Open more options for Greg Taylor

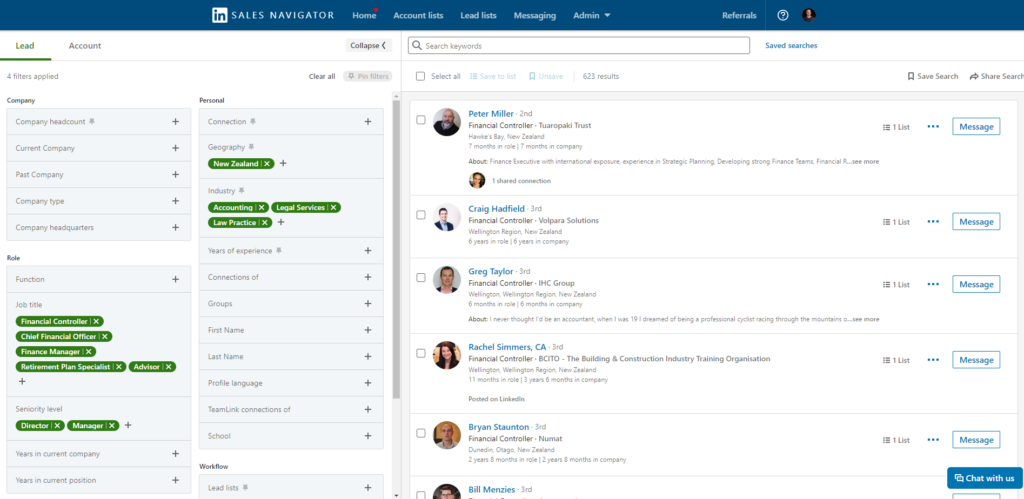tap(933, 284)
